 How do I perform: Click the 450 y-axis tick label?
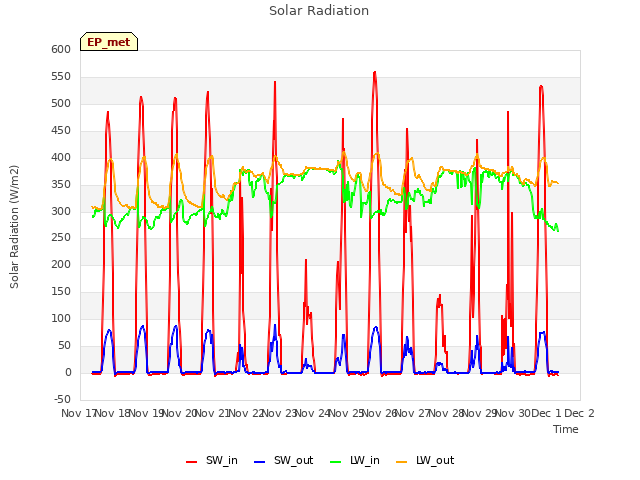(x=61, y=130)
